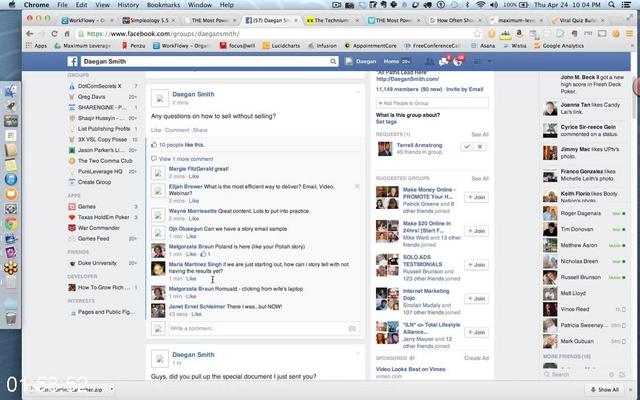
Task: Reload the page with refresh icon
Action: click(54, 34)
